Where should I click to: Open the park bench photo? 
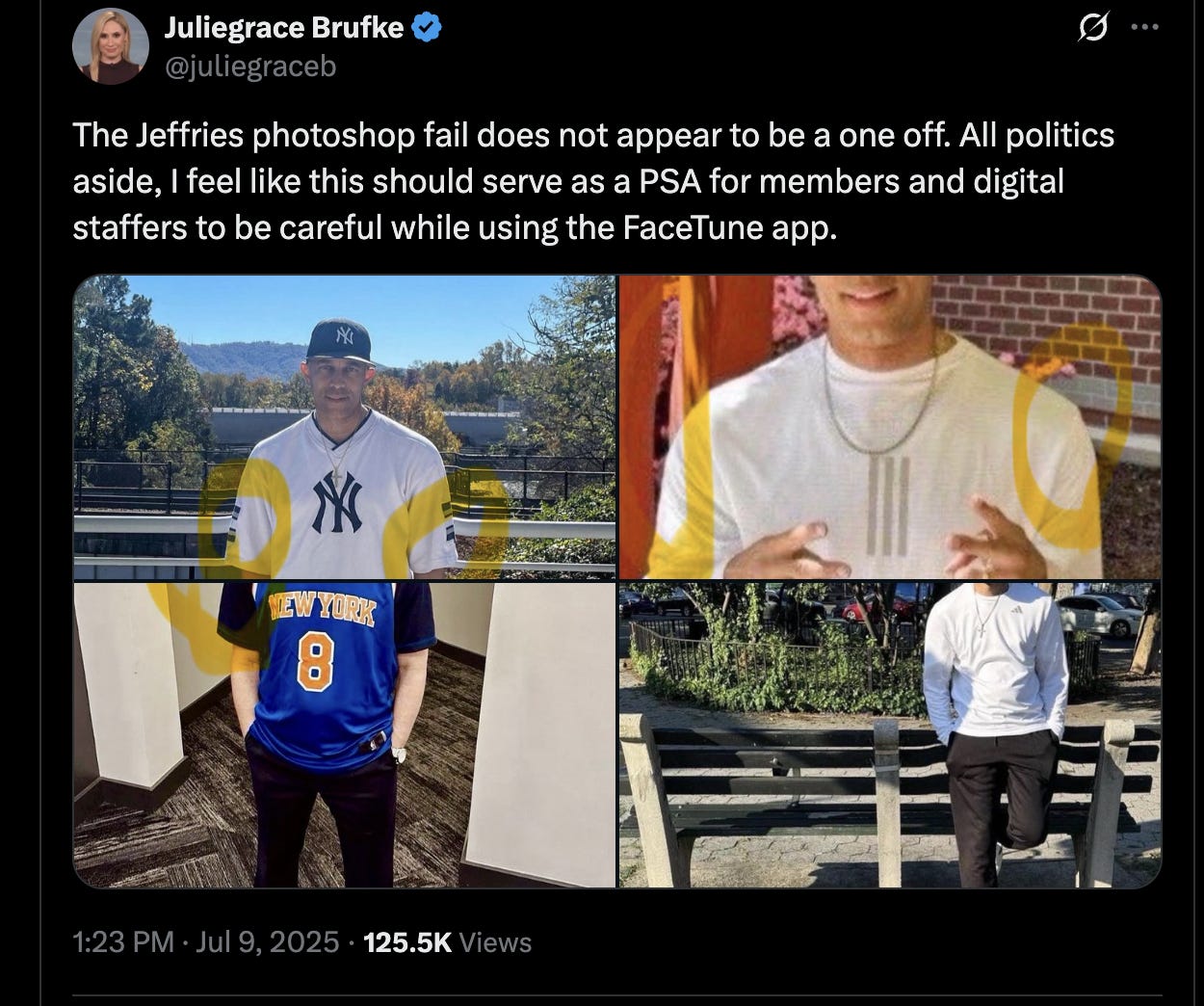889,734
